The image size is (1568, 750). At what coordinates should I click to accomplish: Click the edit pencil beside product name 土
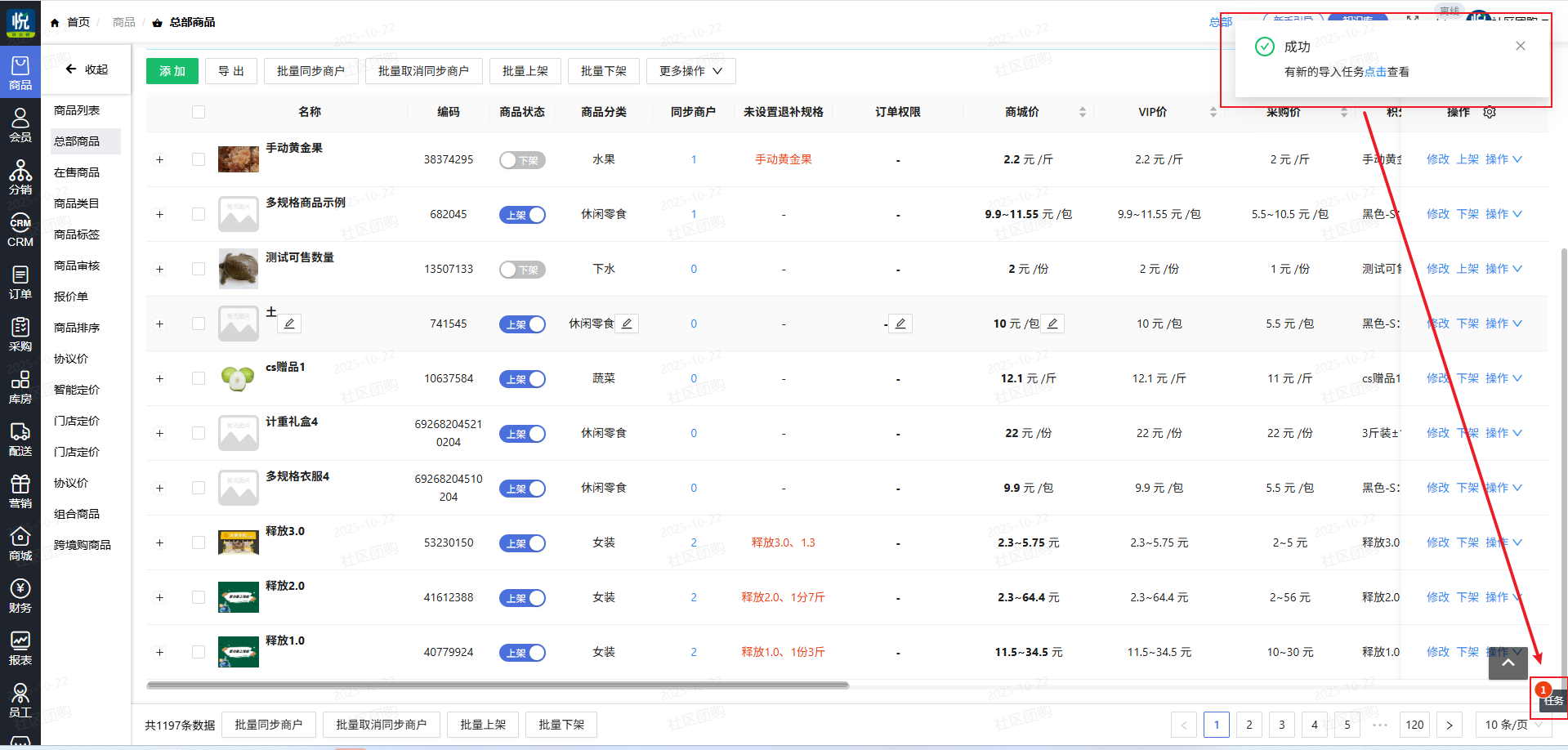(x=289, y=324)
